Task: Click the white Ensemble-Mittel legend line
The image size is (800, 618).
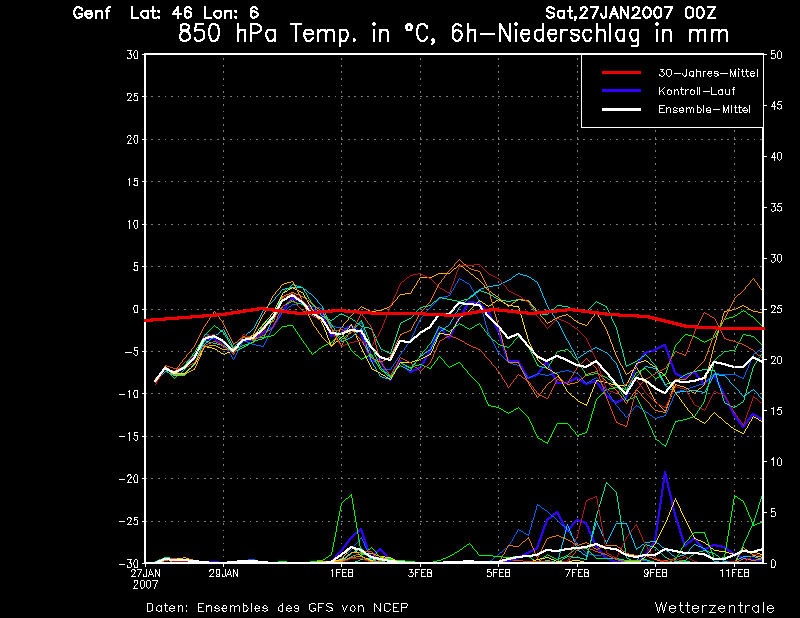Action: pyautogui.click(x=621, y=109)
